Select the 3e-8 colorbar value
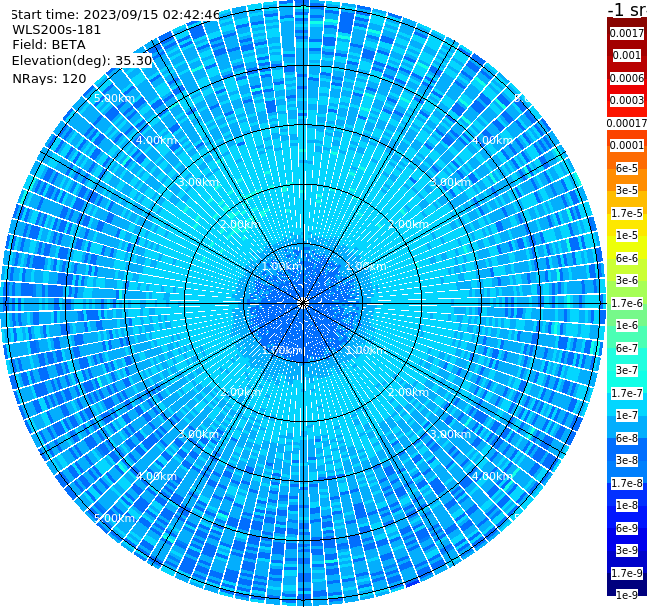 [627, 460]
